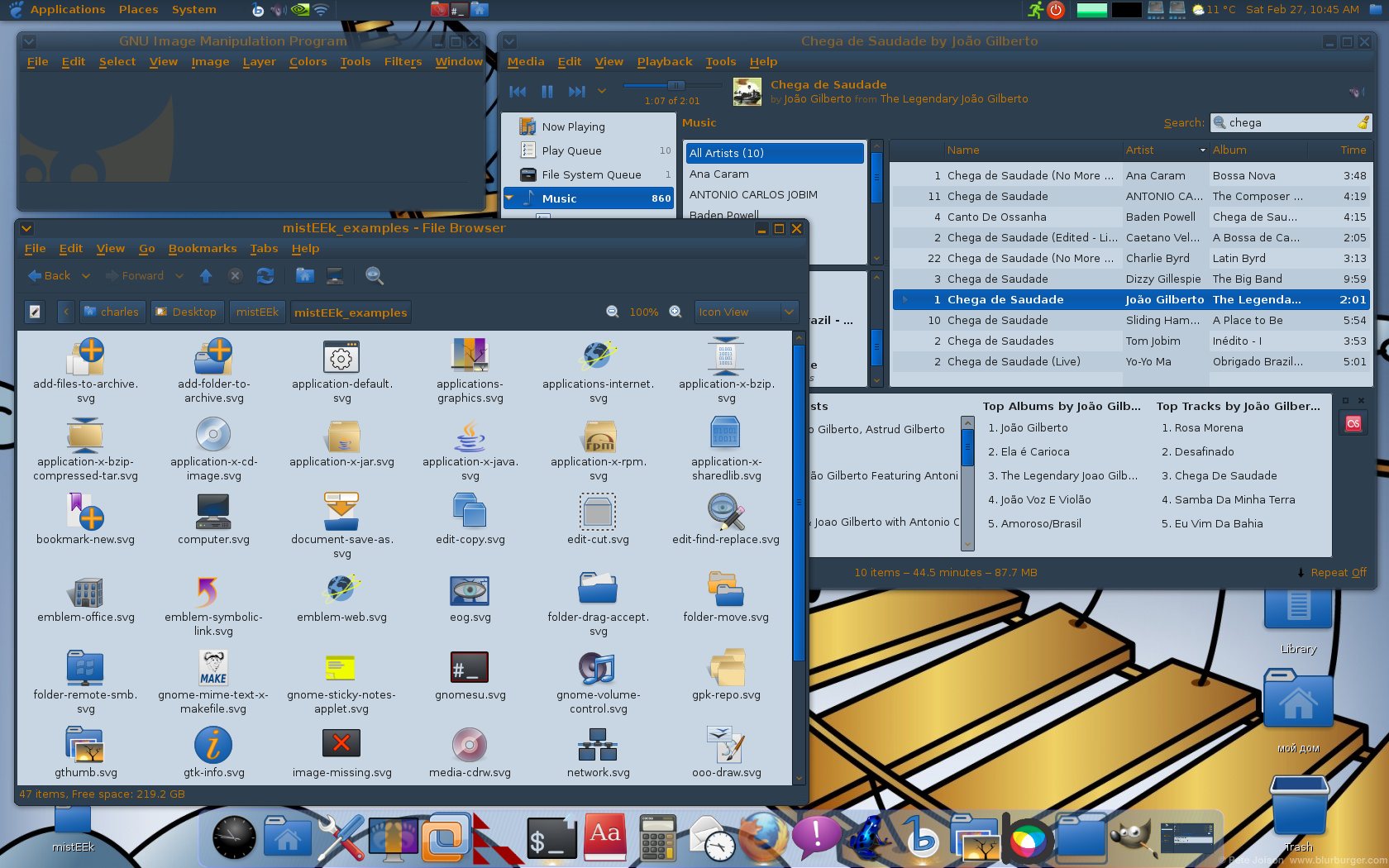This screenshot has height=868, width=1389.
Task: Open the terminal from the dock
Action: (552, 839)
